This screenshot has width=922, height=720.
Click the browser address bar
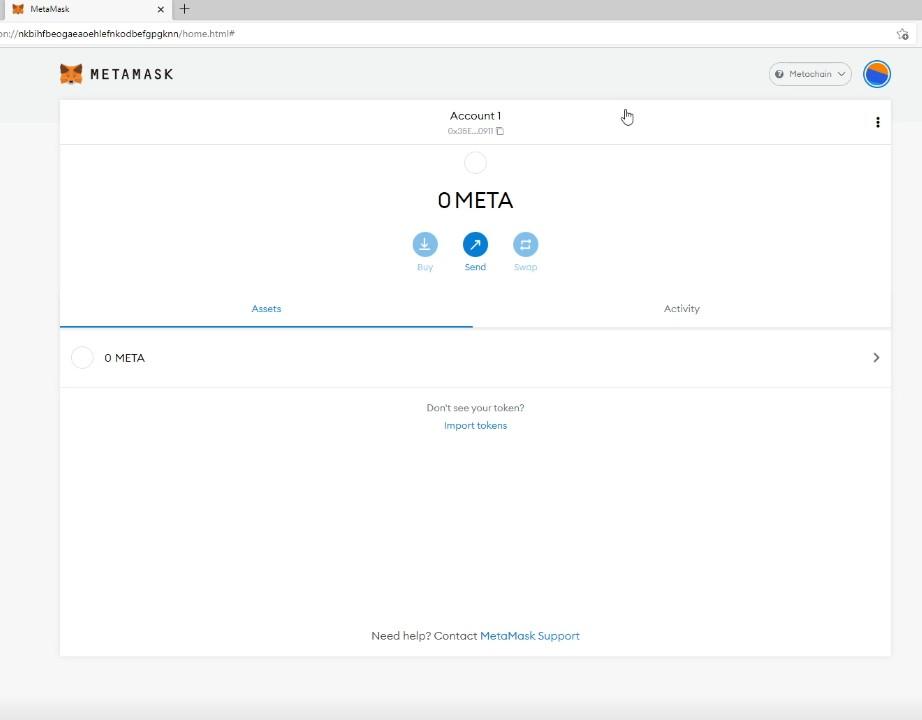pos(447,34)
